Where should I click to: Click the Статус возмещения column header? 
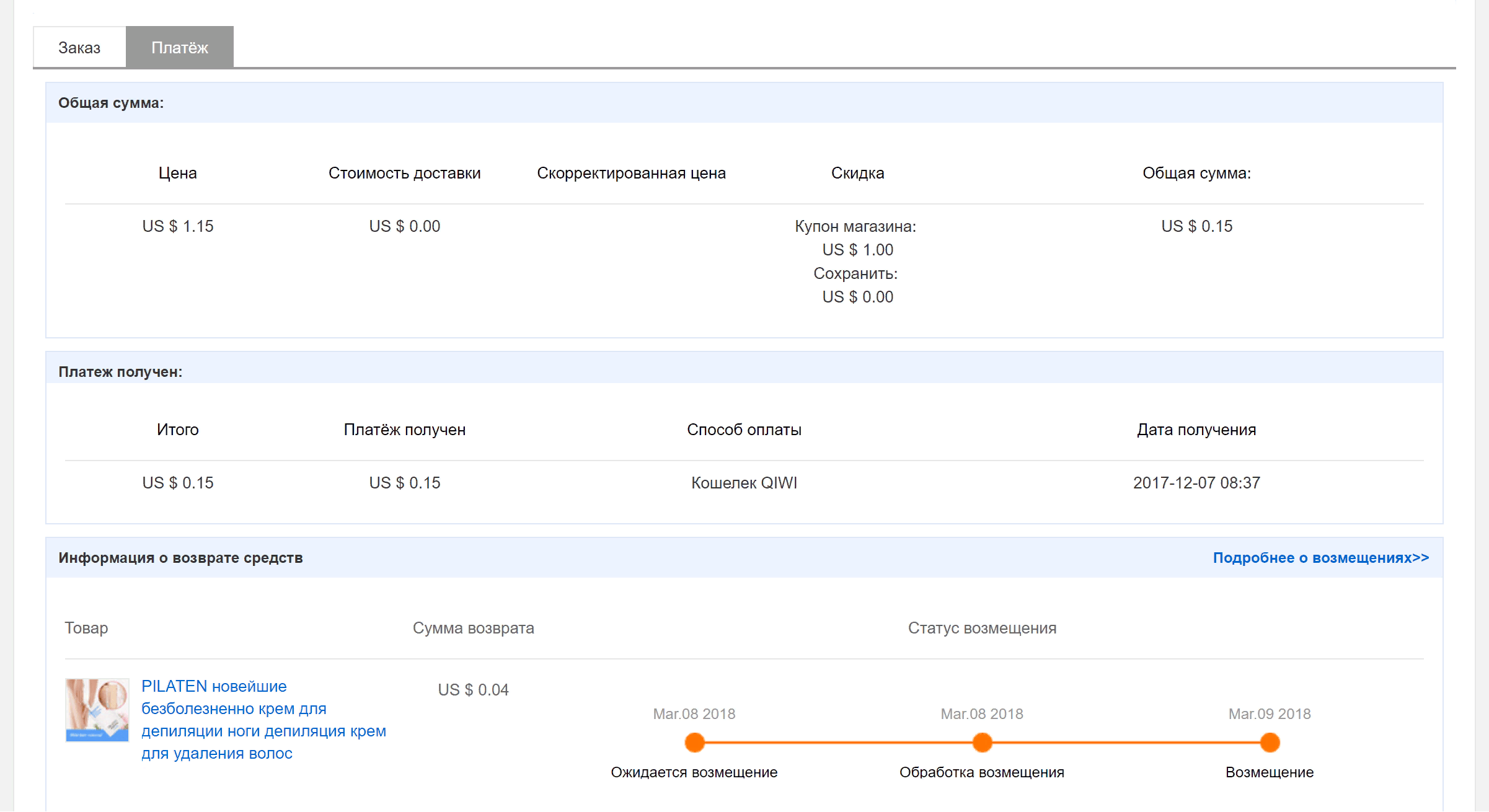982,628
